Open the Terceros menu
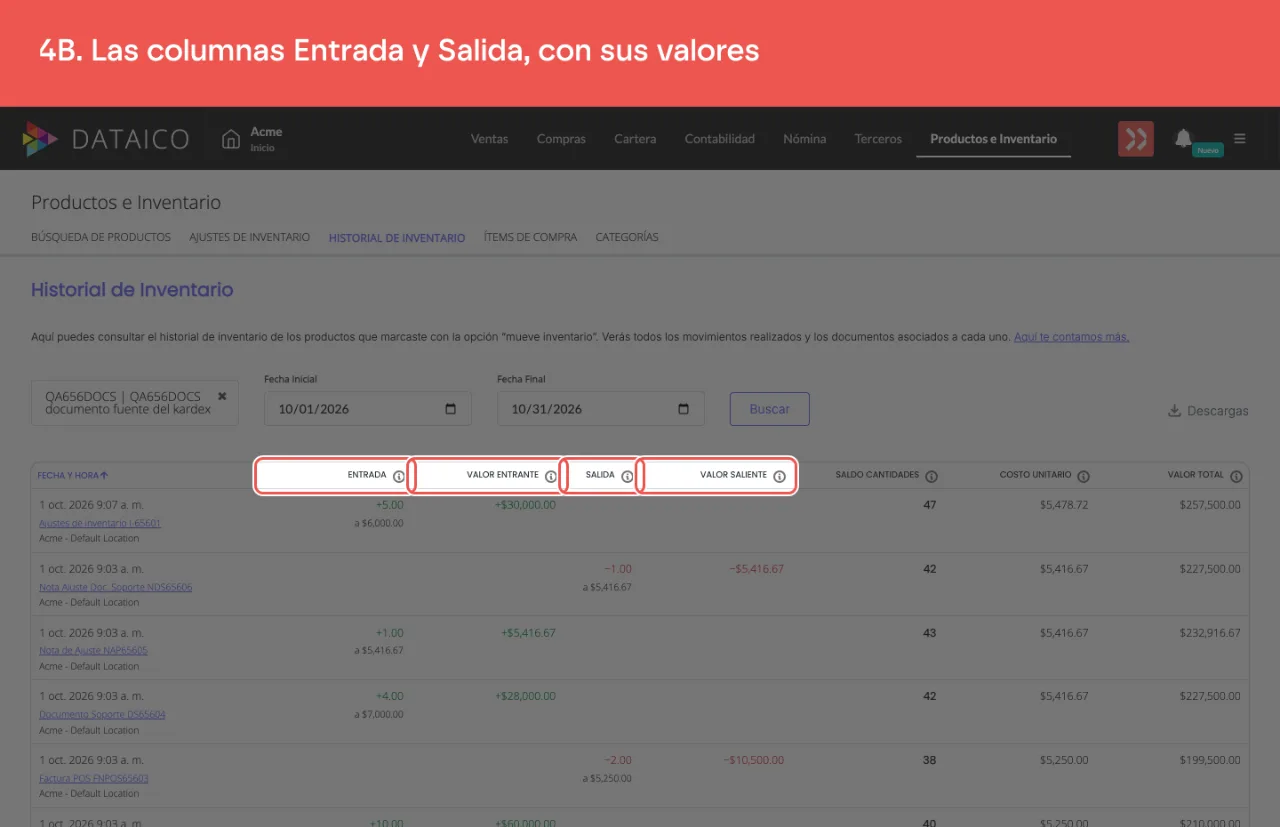The image size is (1280, 827). click(878, 139)
